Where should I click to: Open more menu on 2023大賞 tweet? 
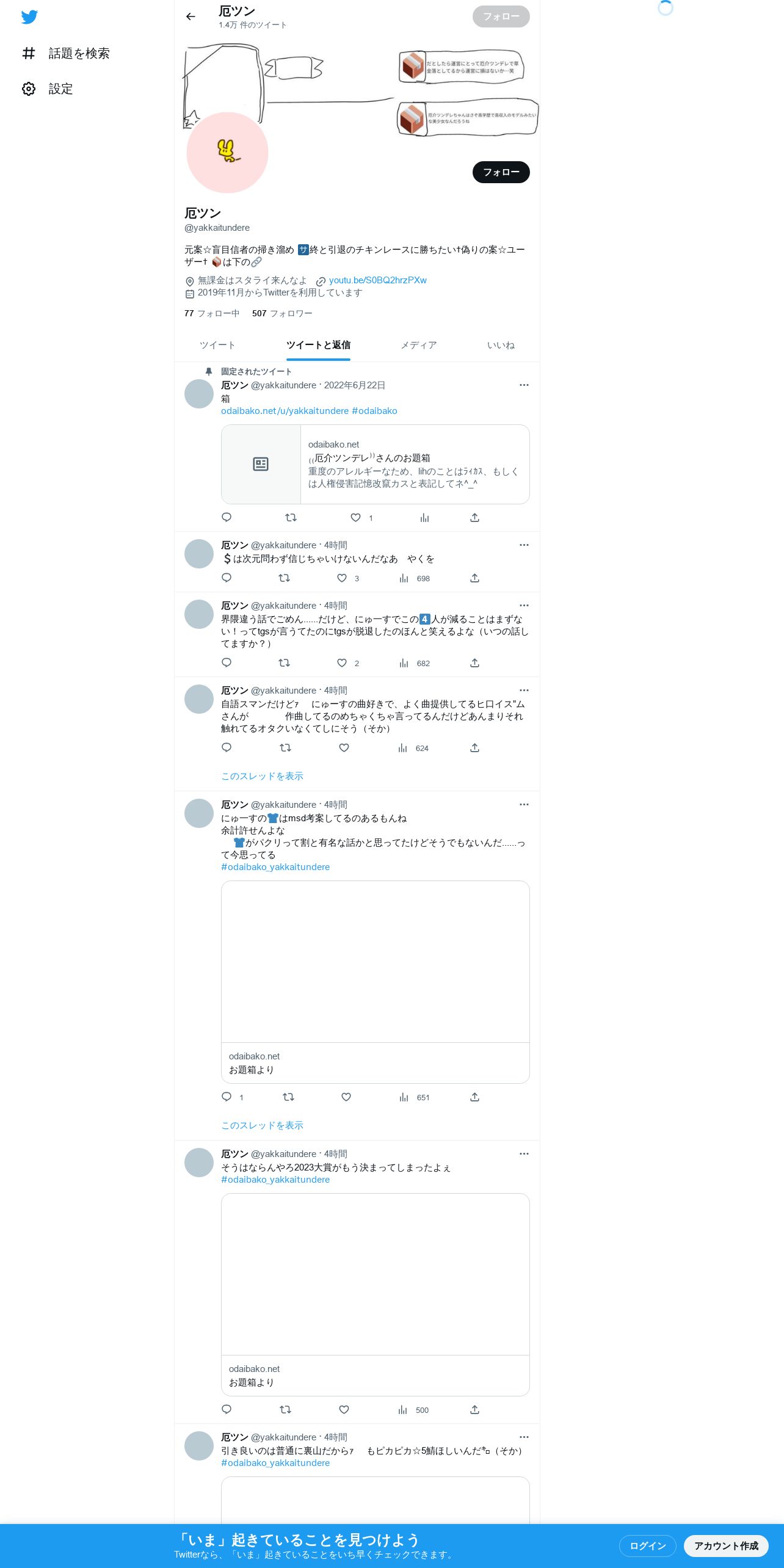(524, 1154)
